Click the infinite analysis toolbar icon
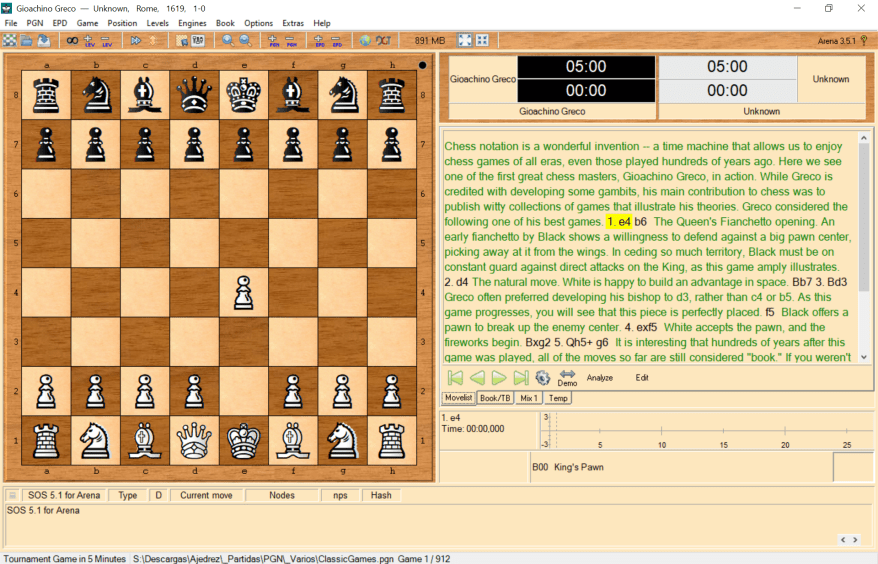878x564 pixels. pyautogui.click(x=72, y=40)
